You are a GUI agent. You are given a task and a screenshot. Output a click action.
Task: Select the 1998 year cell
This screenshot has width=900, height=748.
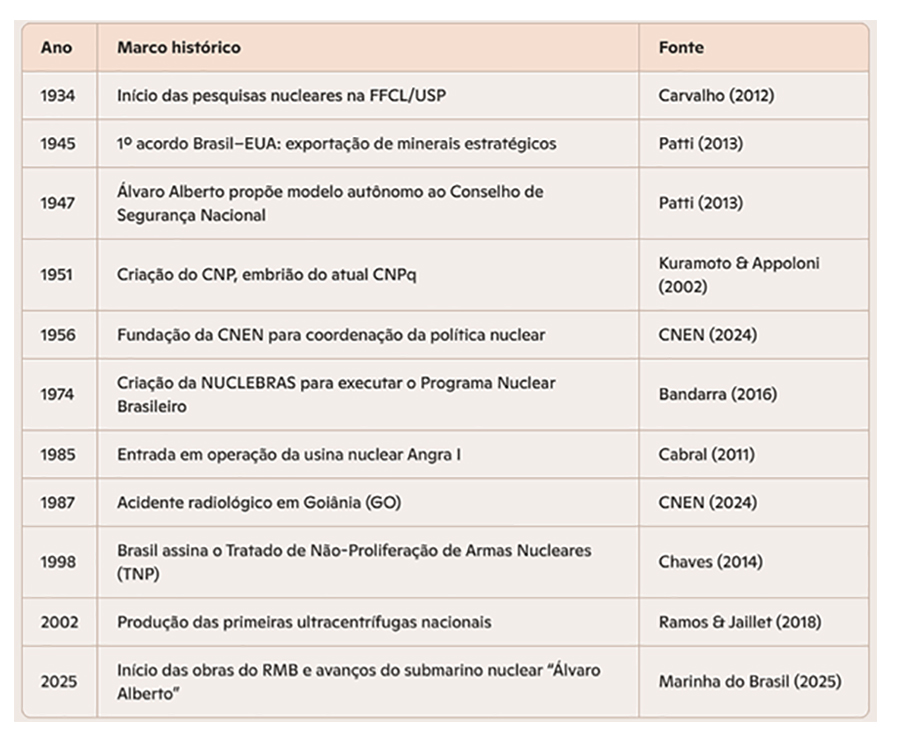pos(57,562)
